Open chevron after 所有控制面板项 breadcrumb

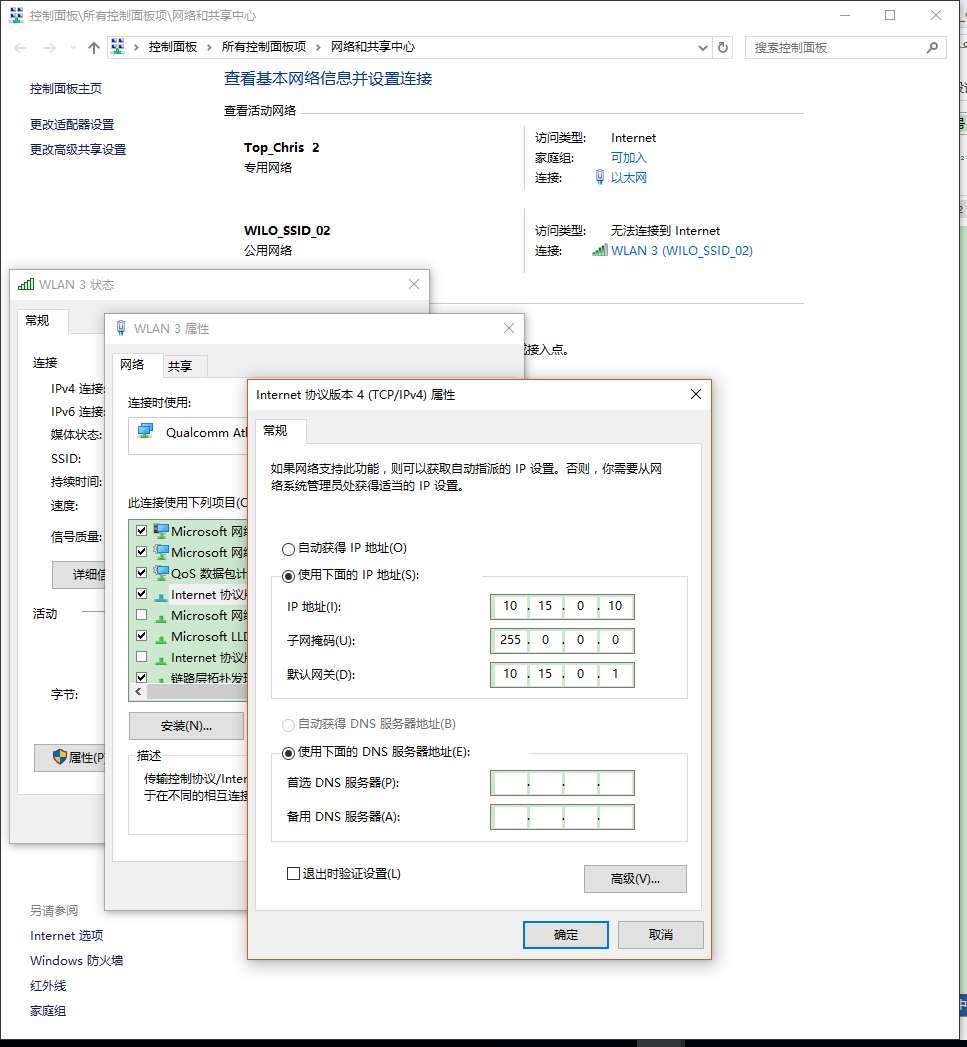[318, 47]
